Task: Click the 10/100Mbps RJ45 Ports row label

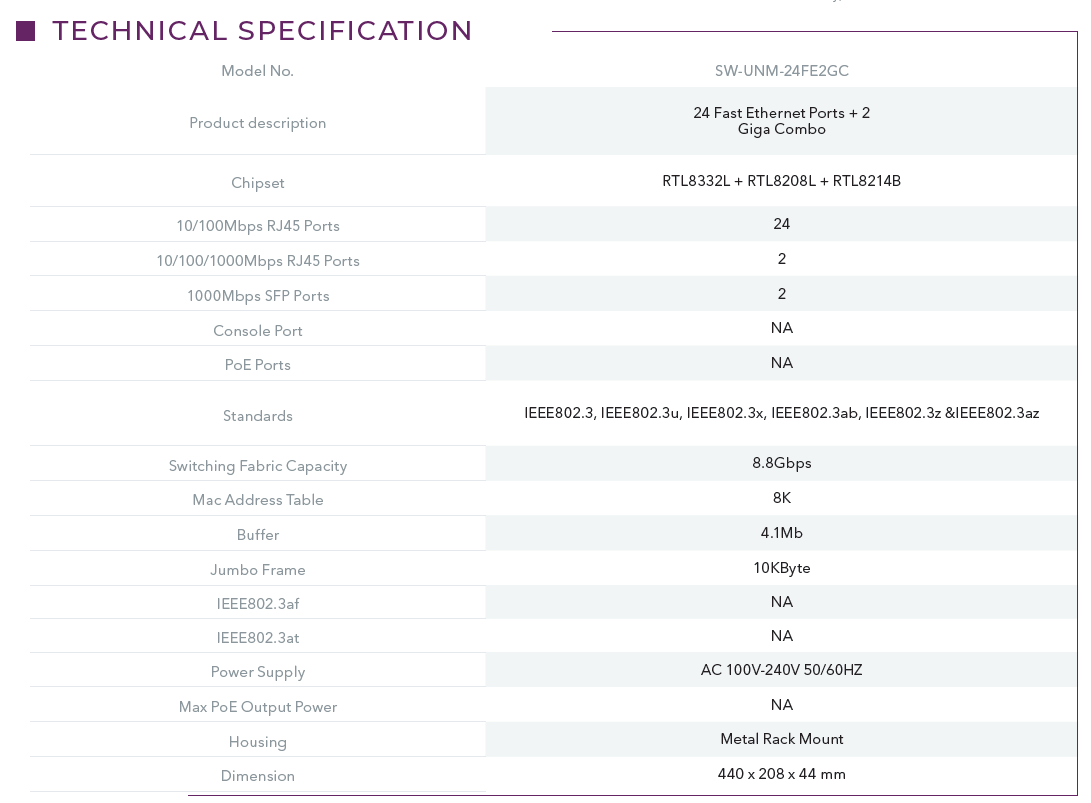Action: 257,226
